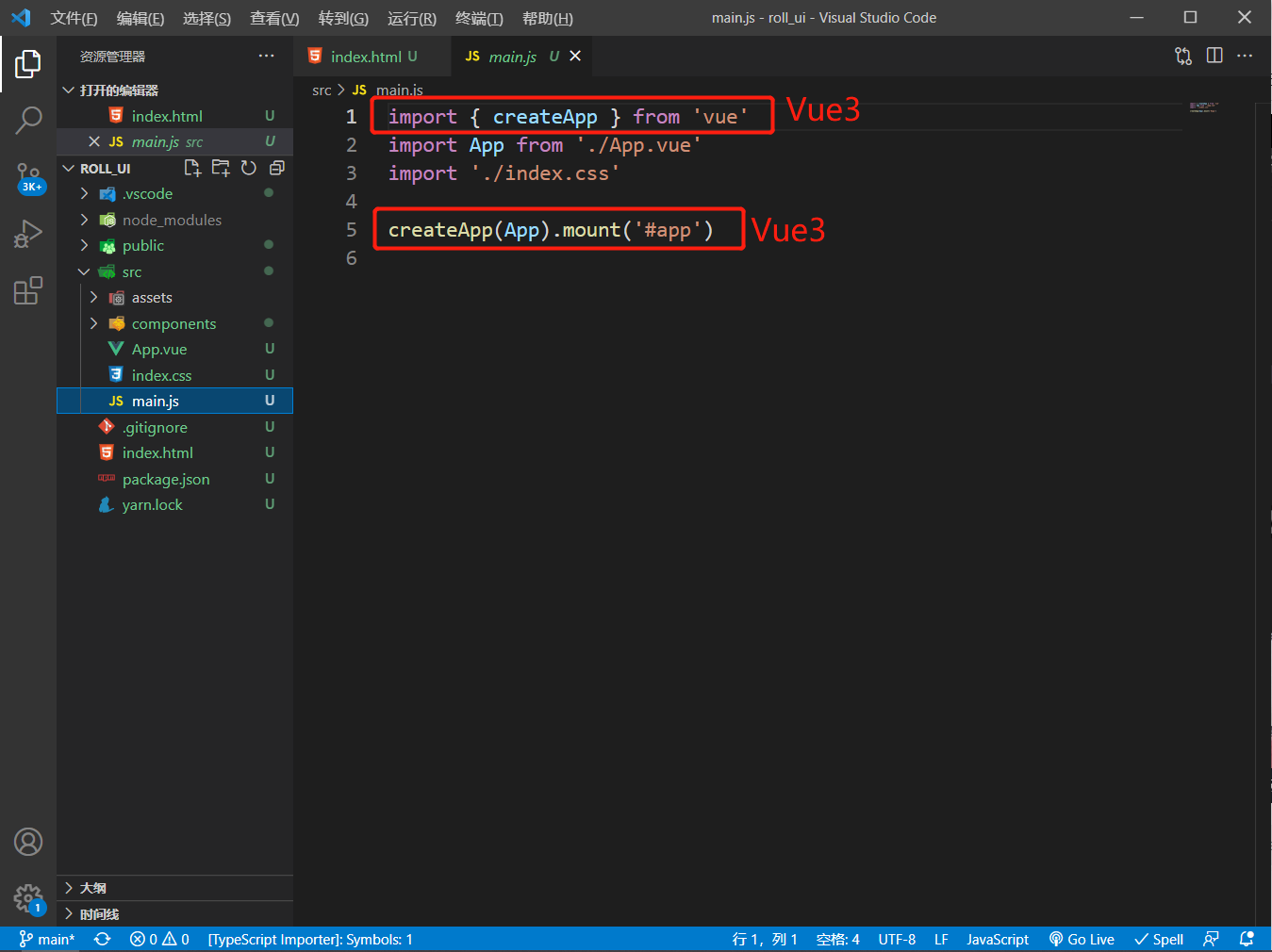Click the sync changes icon in status bar
This screenshot has height=952, width=1272.
click(103, 939)
